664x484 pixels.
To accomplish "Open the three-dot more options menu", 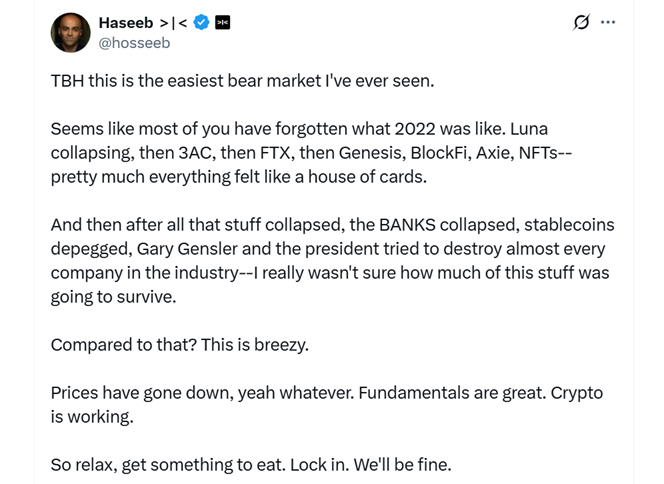I will [608, 22].
